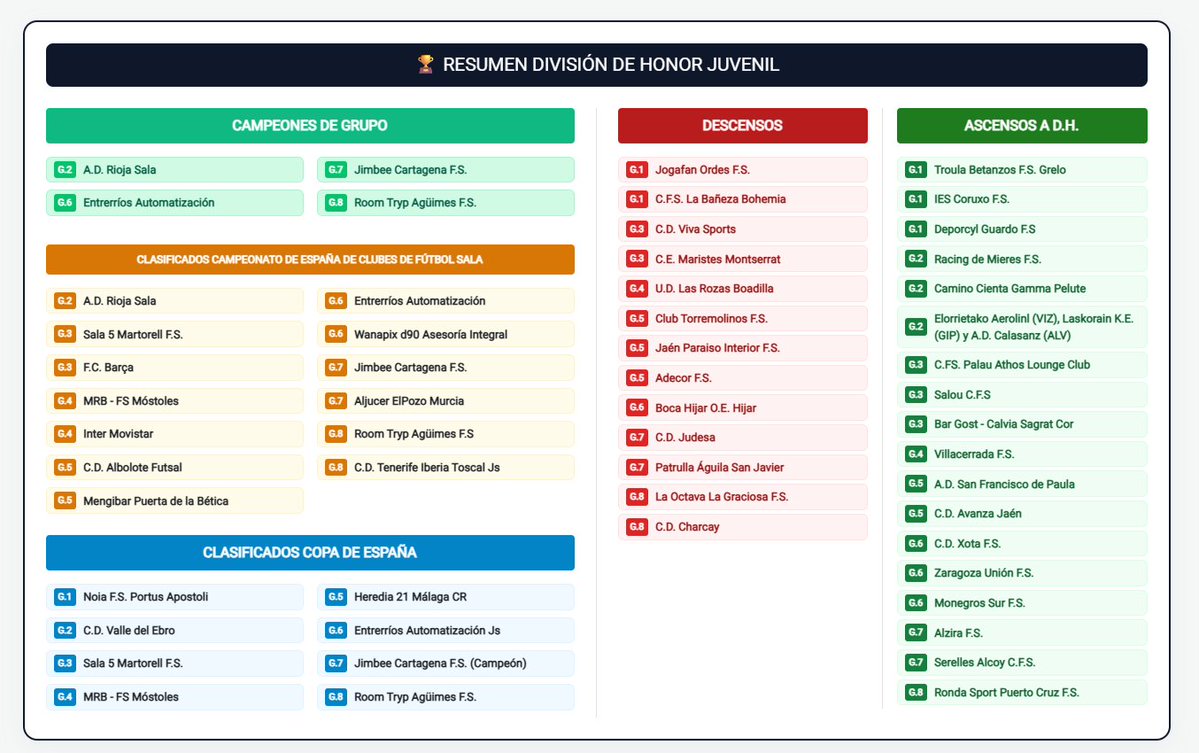Click La Octava La Graciosa F.S.
Image resolution: width=1199 pixels, height=753 pixels.
[742, 497]
